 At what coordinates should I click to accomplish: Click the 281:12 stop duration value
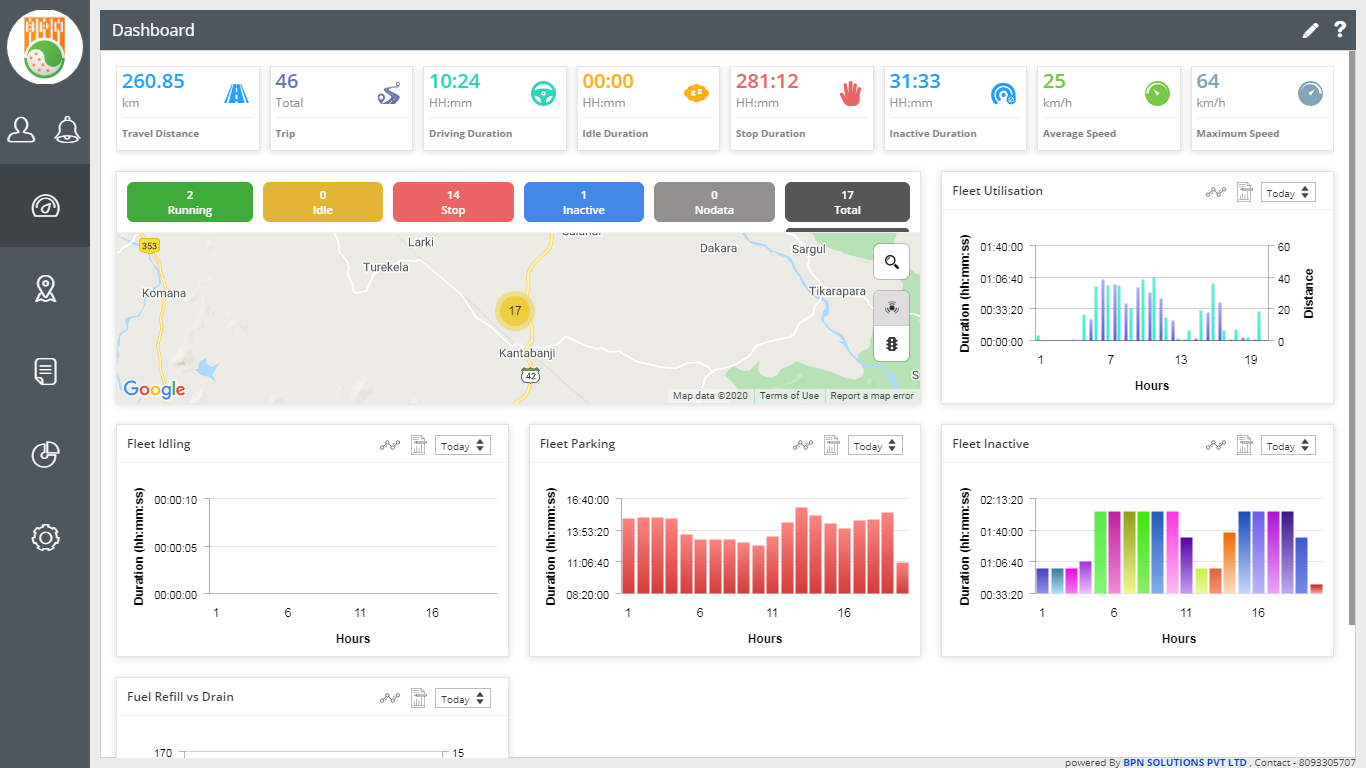(x=767, y=81)
